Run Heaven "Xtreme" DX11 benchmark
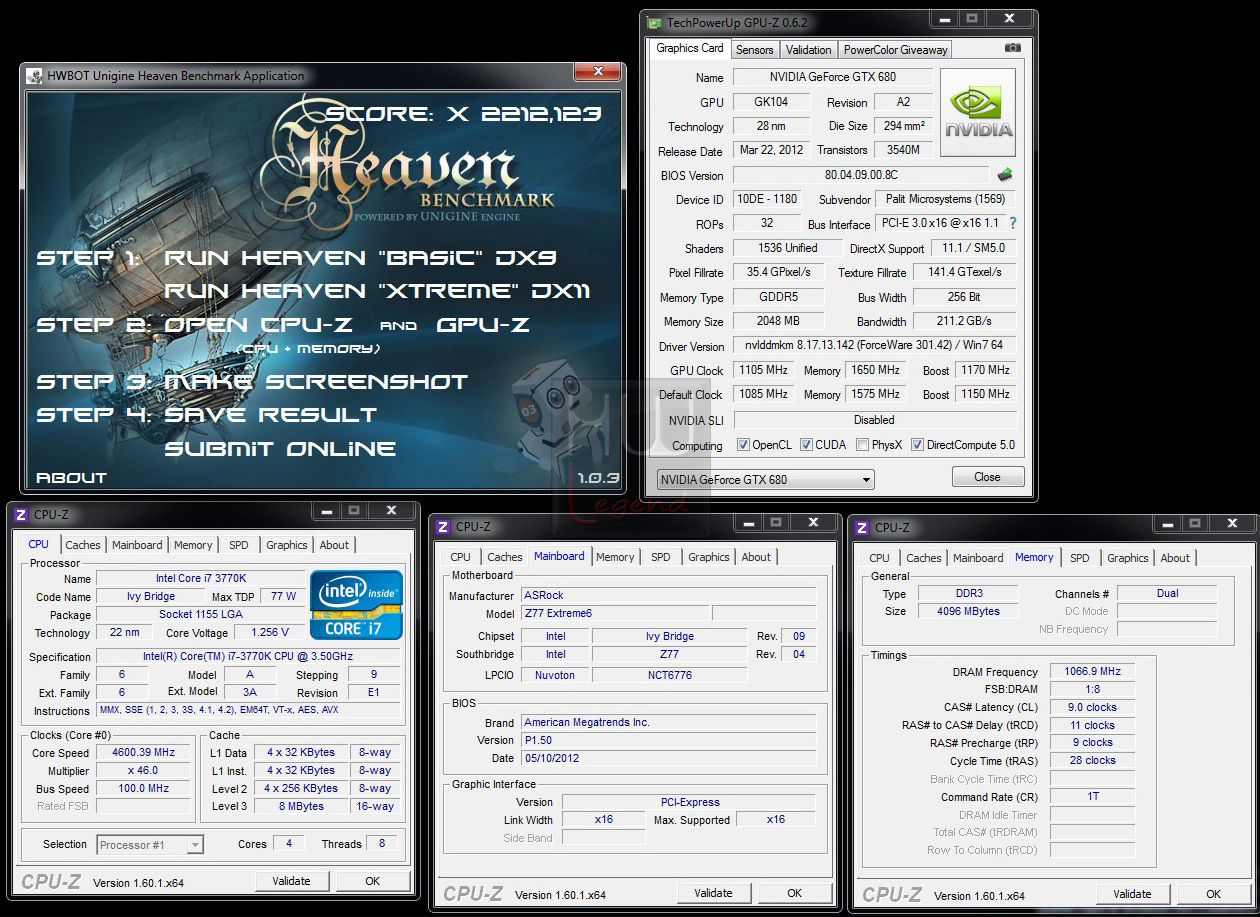1260x917 pixels. coord(378,291)
